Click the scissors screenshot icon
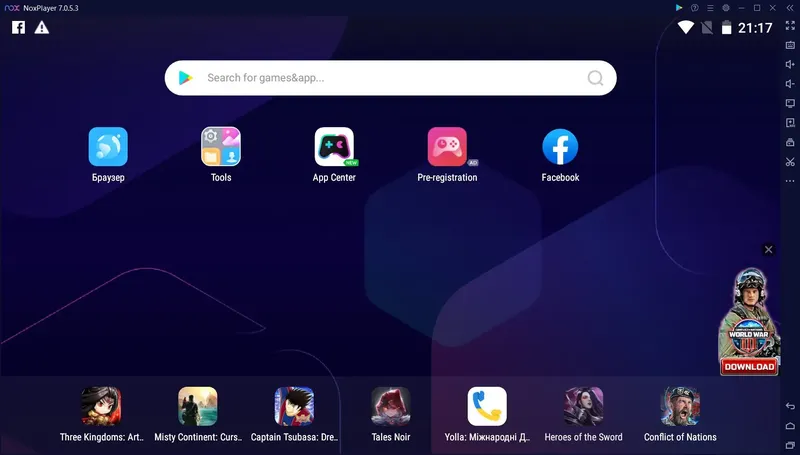 click(790, 162)
